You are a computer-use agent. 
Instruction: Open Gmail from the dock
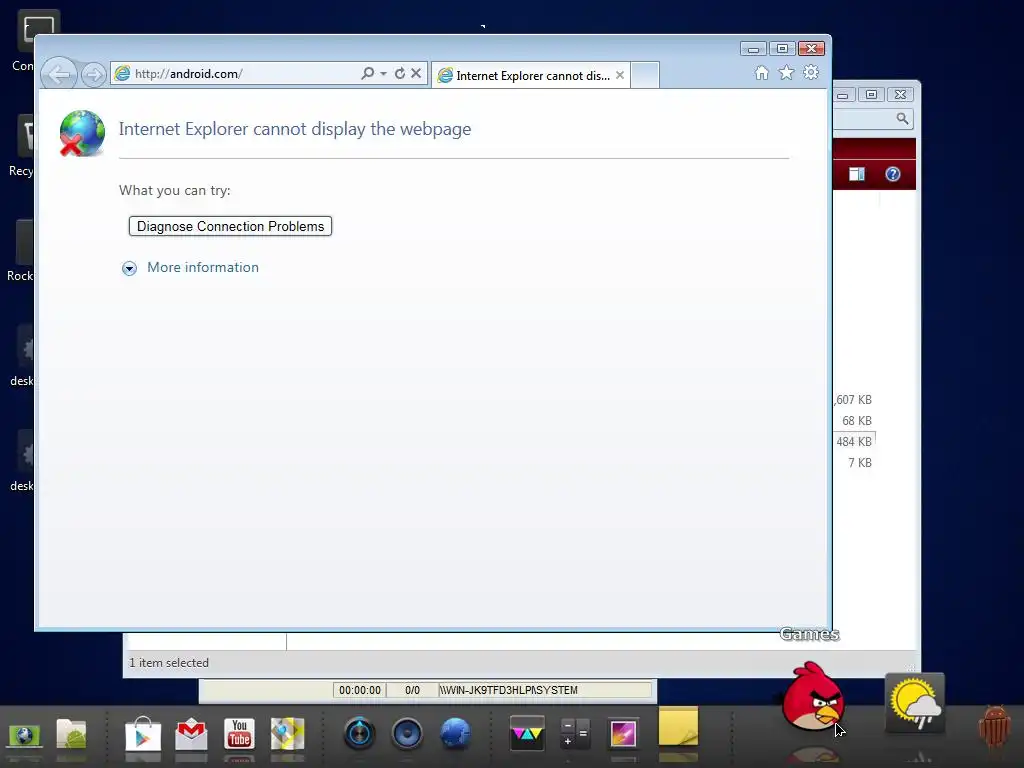click(191, 733)
